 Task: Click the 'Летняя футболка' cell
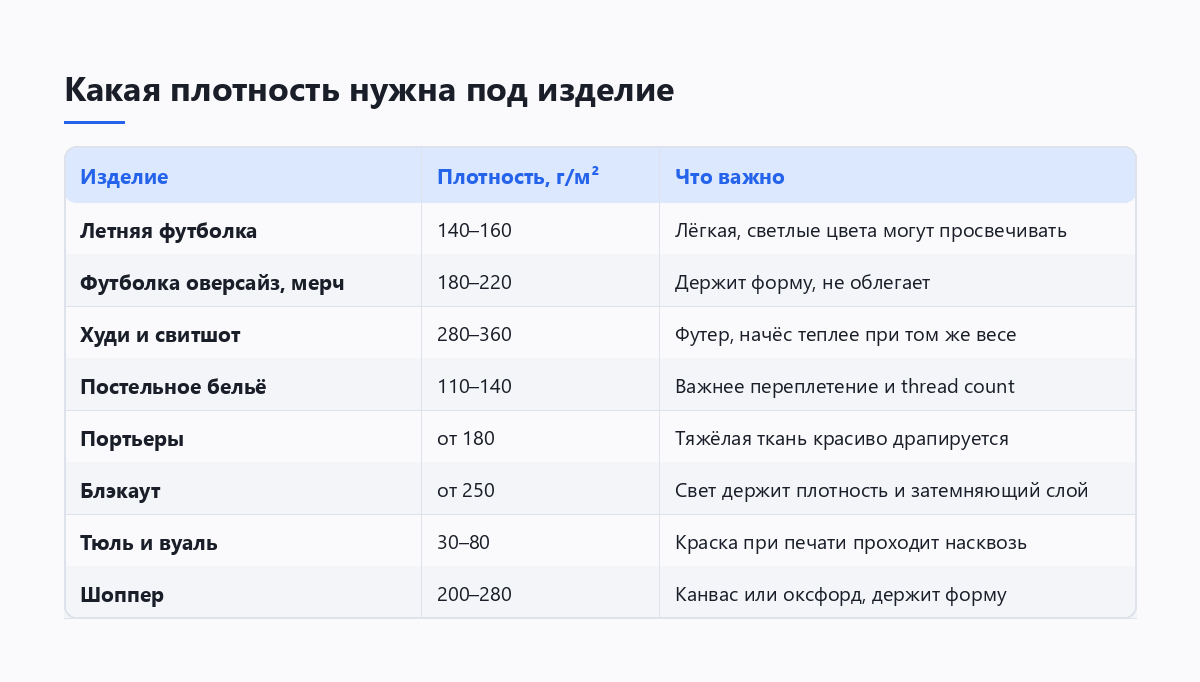click(x=168, y=231)
